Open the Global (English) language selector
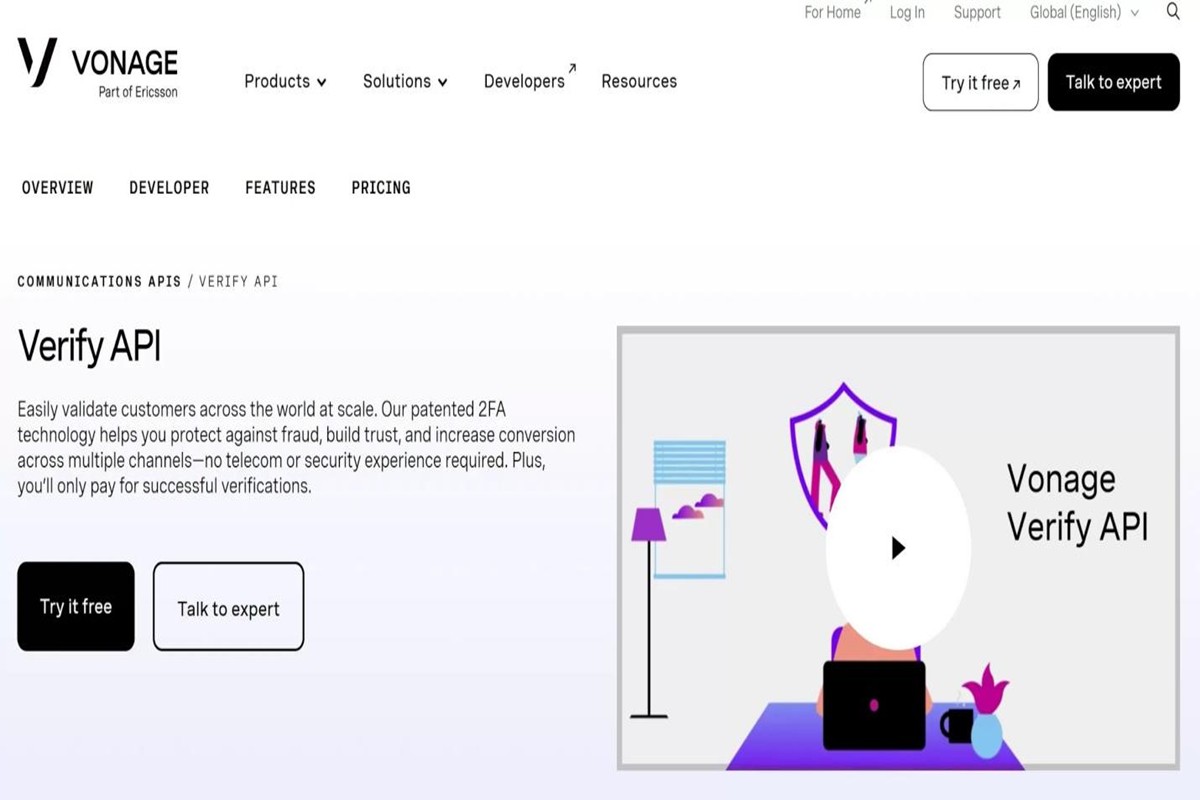1200x800 pixels. (x=1084, y=13)
